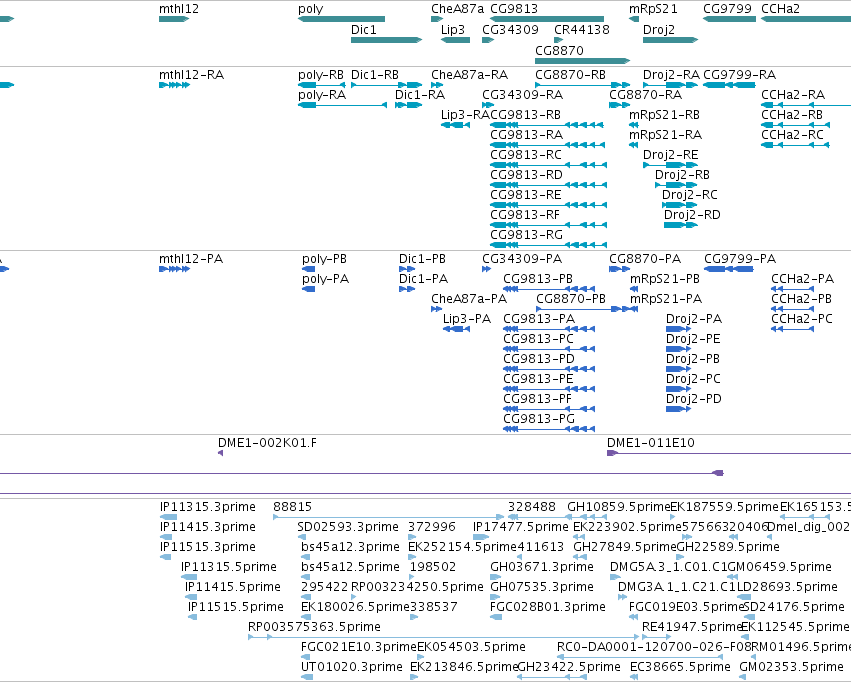The height and width of the screenshot is (682, 851).
Task: Click the CheA87a gene label
Action: pyautogui.click(x=457, y=9)
